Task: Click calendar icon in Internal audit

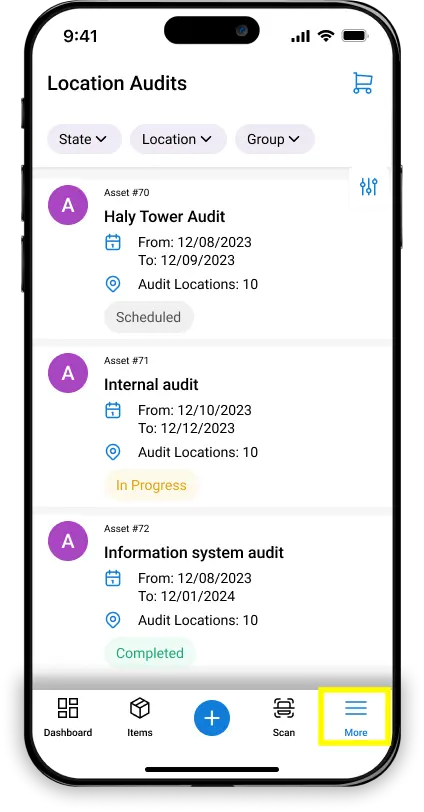Action: point(113,410)
